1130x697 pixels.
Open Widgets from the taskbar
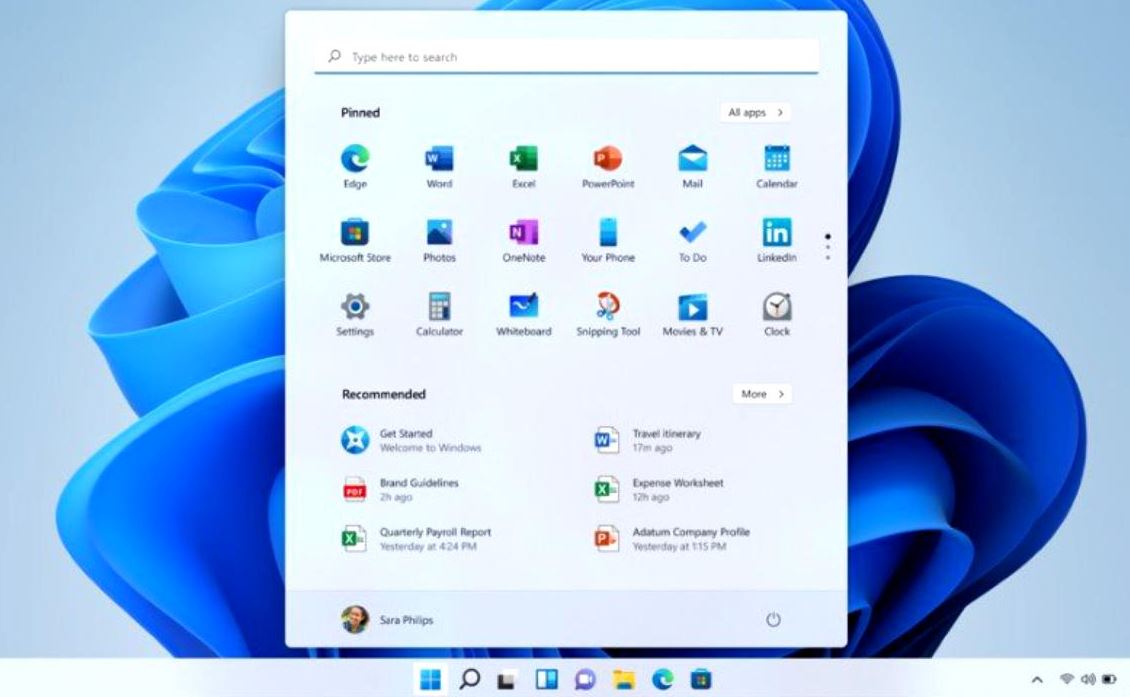[546, 679]
